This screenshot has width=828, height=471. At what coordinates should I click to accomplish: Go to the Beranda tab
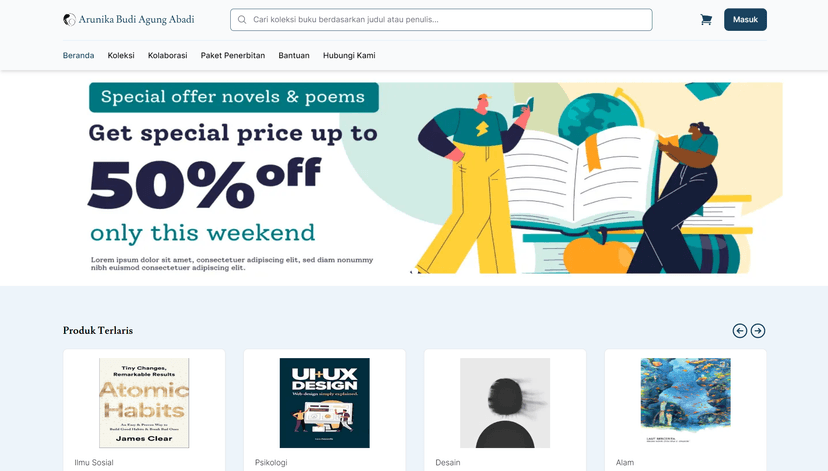(78, 56)
